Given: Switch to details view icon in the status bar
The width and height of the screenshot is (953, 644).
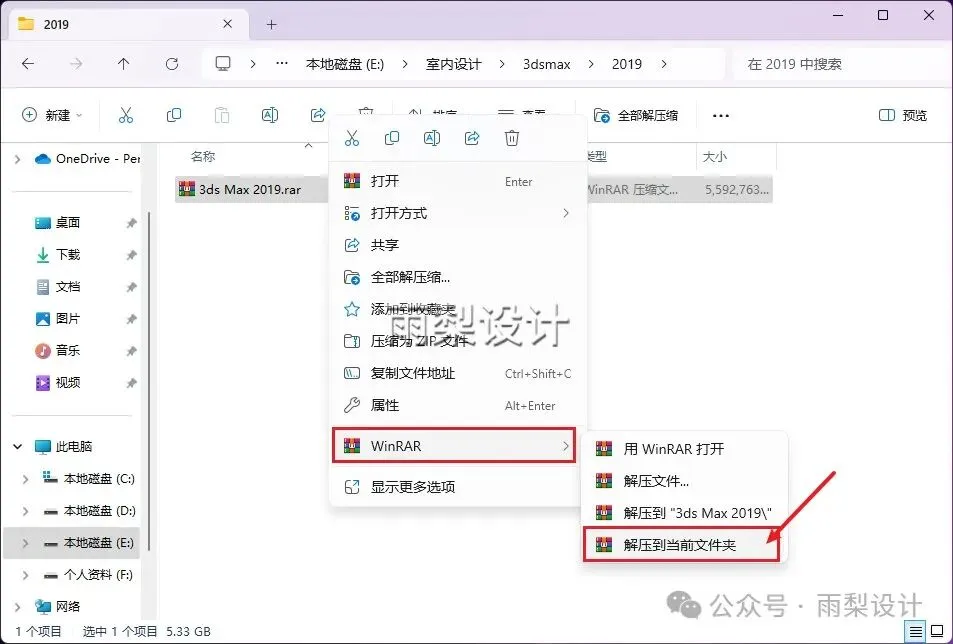Looking at the screenshot, I should click(916, 631).
